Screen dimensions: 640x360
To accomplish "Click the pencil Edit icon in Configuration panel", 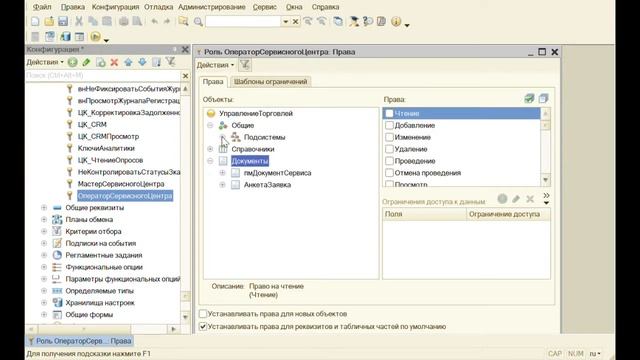I will (x=87, y=62).
